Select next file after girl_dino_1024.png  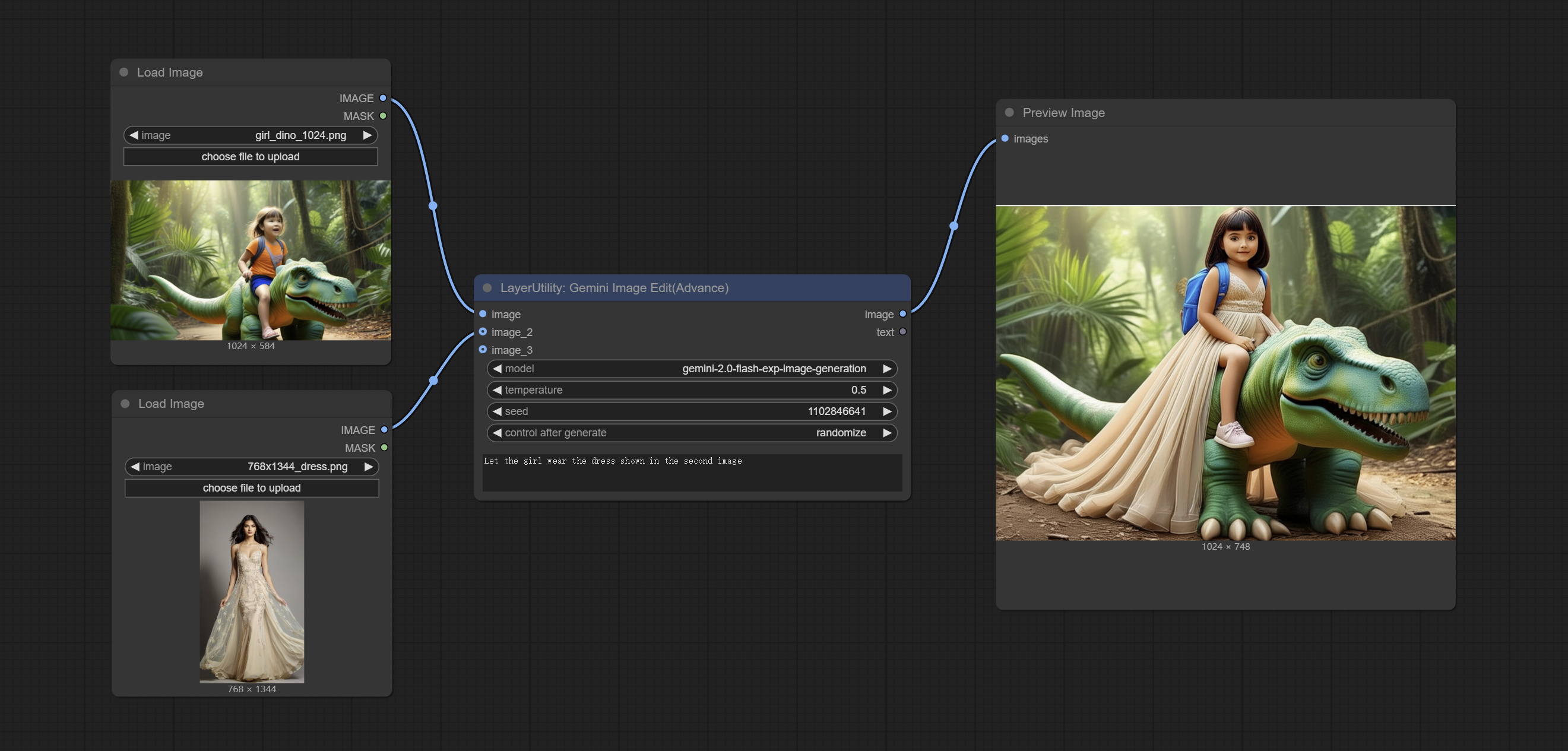367,135
